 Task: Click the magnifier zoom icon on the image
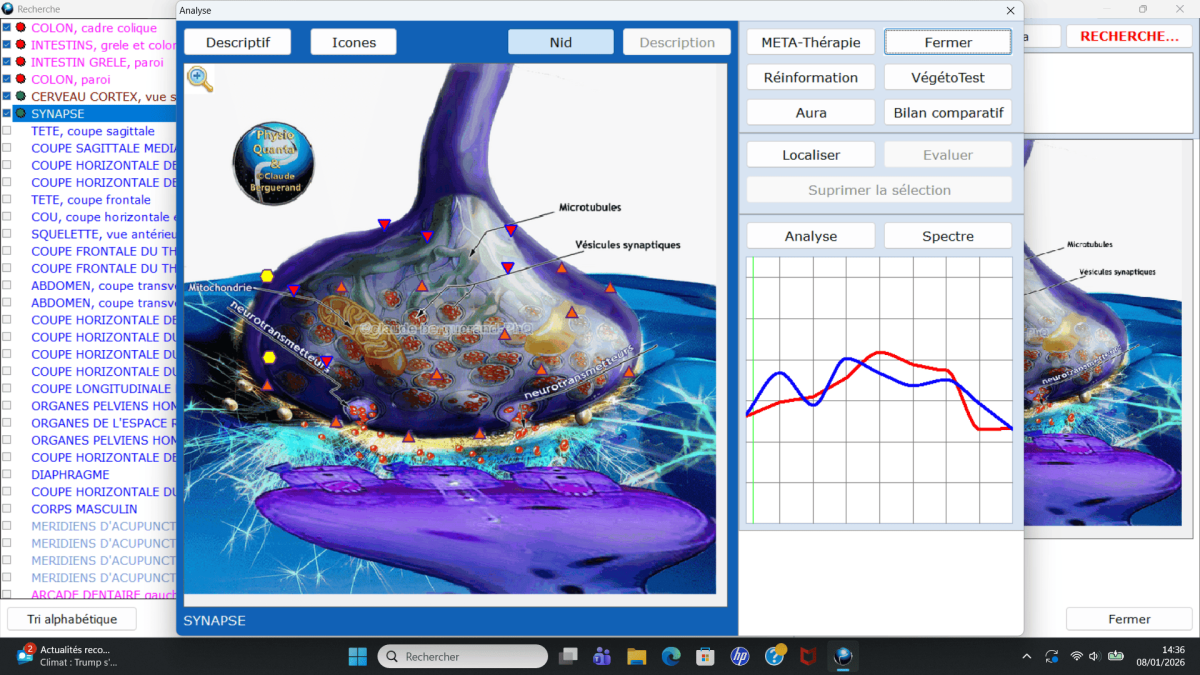point(200,79)
